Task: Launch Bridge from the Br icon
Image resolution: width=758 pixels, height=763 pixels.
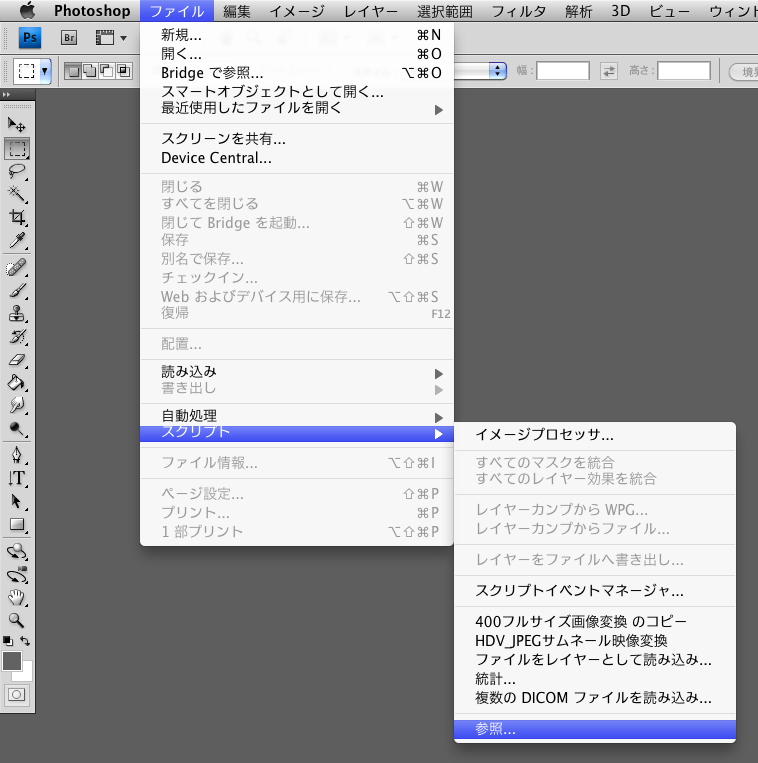Action: [x=69, y=37]
